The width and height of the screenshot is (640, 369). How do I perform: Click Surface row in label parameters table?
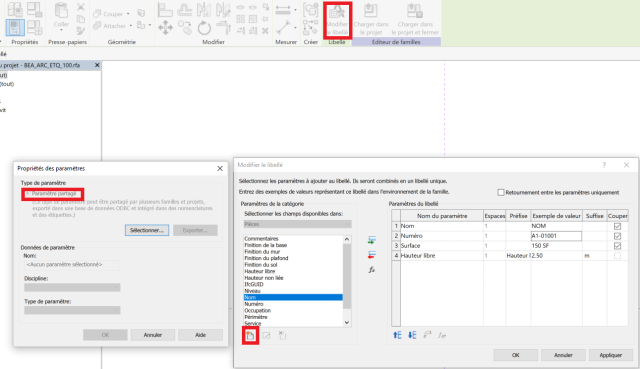(510, 246)
